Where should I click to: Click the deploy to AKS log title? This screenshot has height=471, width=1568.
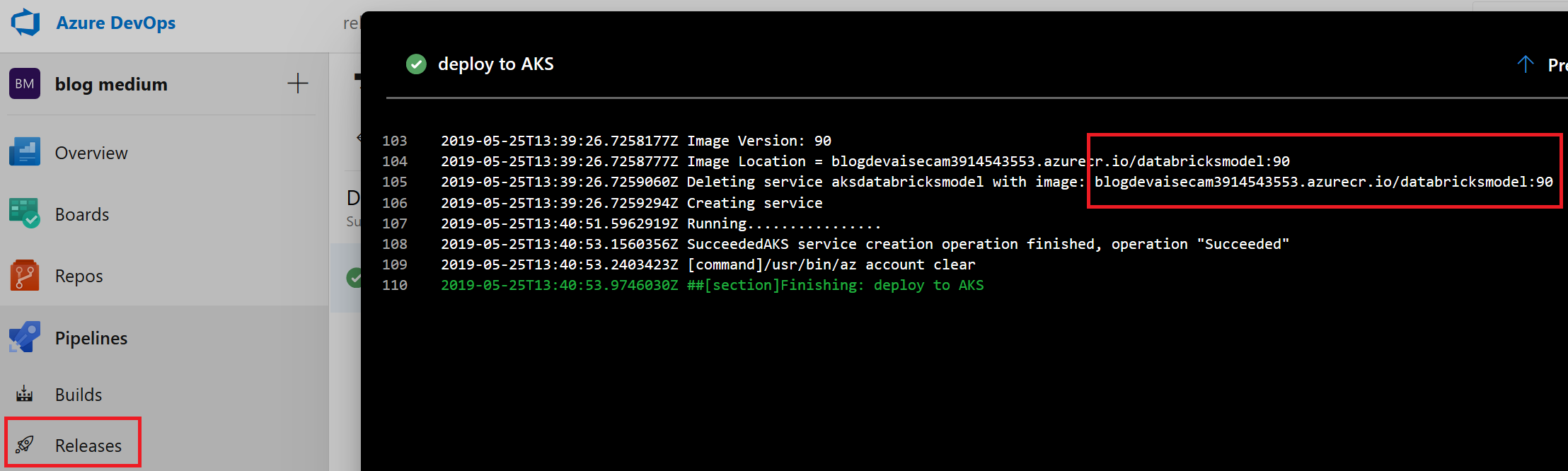[x=495, y=64]
